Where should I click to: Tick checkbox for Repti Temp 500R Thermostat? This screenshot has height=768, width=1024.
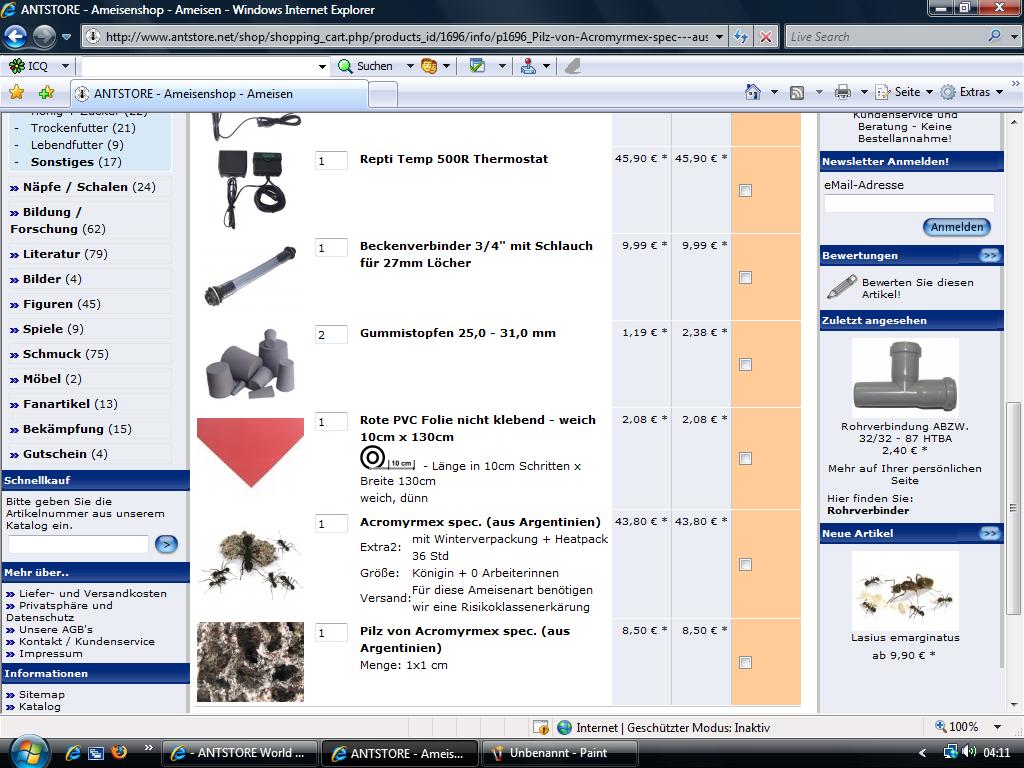point(745,190)
